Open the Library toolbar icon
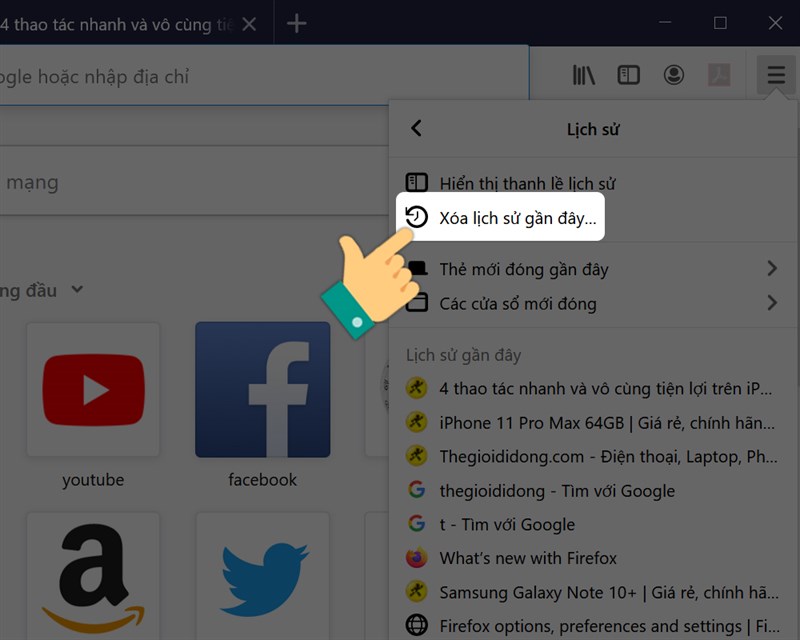This screenshot has height=640, width=800. [x=583, y=75]
